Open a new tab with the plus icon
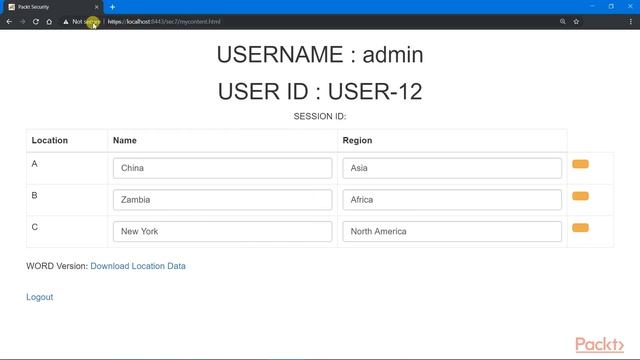 tap(112, 7)
